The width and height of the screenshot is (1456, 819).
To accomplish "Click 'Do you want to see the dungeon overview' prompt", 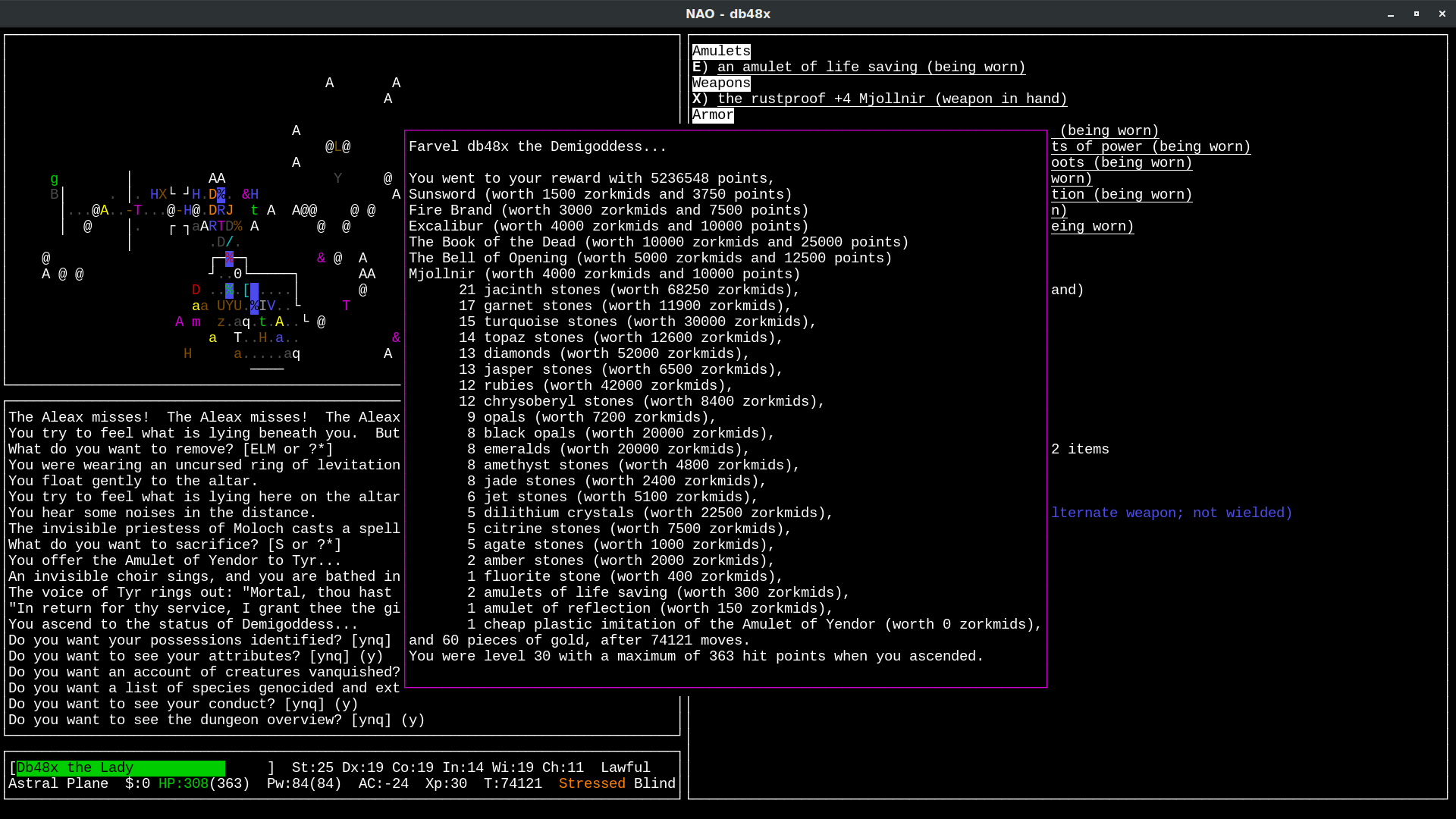I will [x=216, y=720].
